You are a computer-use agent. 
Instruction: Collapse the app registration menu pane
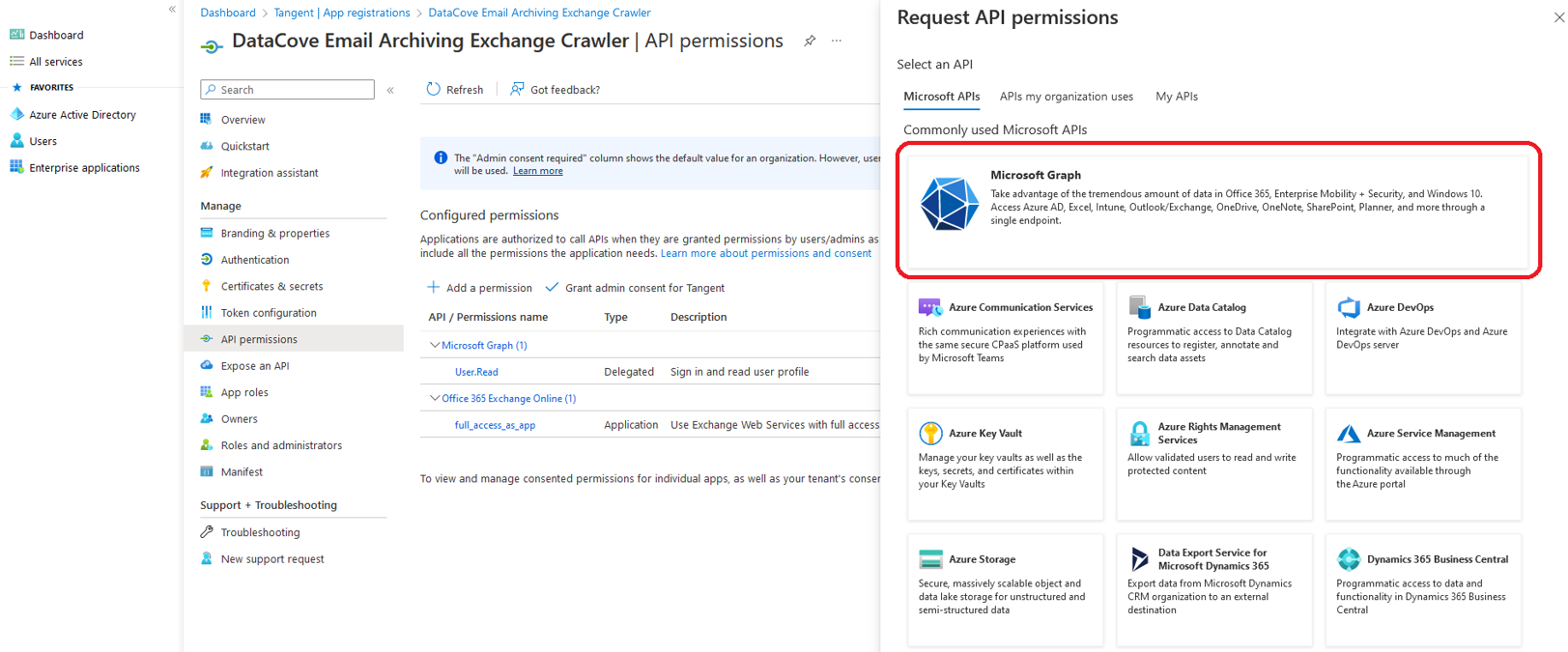[x=390, y=90]
